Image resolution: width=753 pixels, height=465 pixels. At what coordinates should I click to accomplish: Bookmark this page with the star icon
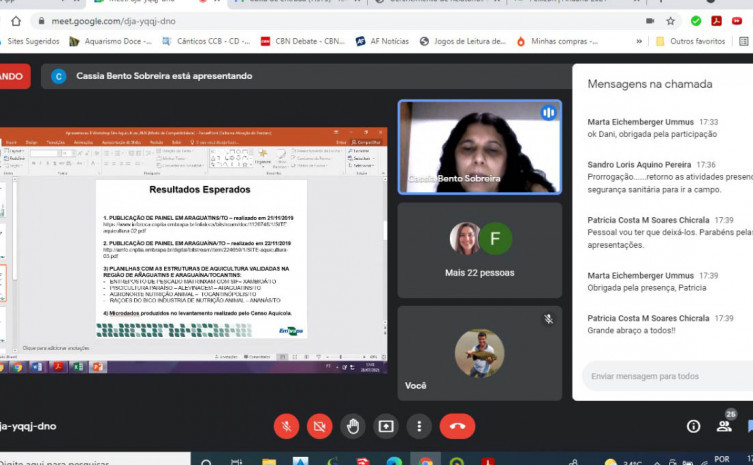pos(670,20)
